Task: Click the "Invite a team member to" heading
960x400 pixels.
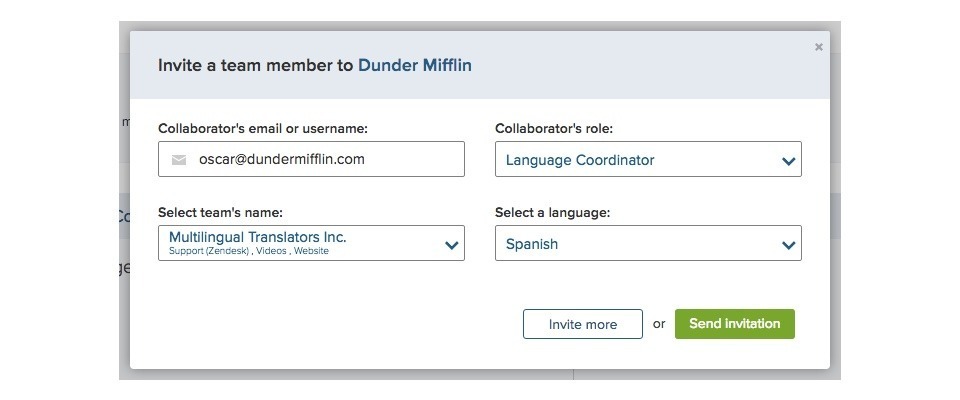Action: click(x=255, y=65)
